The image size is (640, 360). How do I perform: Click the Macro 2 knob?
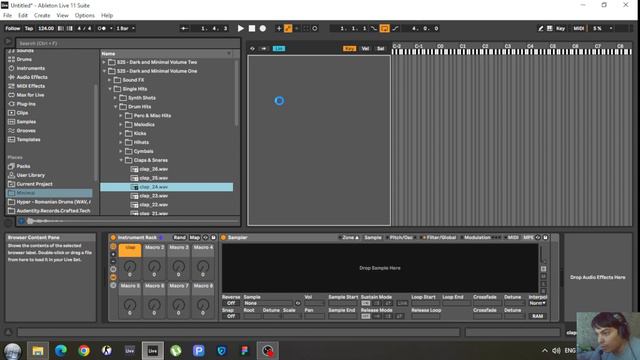[x=154, y=267]
